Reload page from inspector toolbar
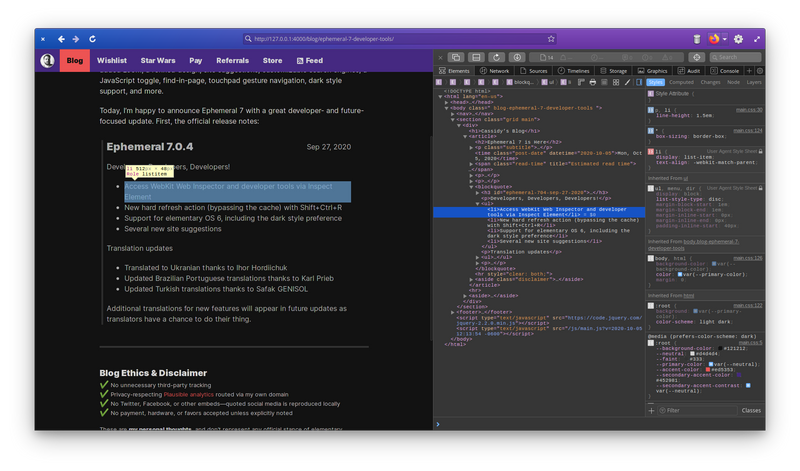800x471 pixels. point(496,57)
